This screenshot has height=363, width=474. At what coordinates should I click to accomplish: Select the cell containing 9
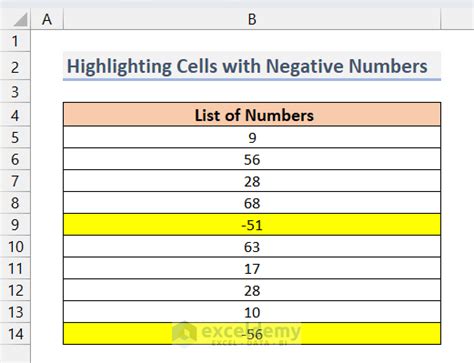coord(252,137)
